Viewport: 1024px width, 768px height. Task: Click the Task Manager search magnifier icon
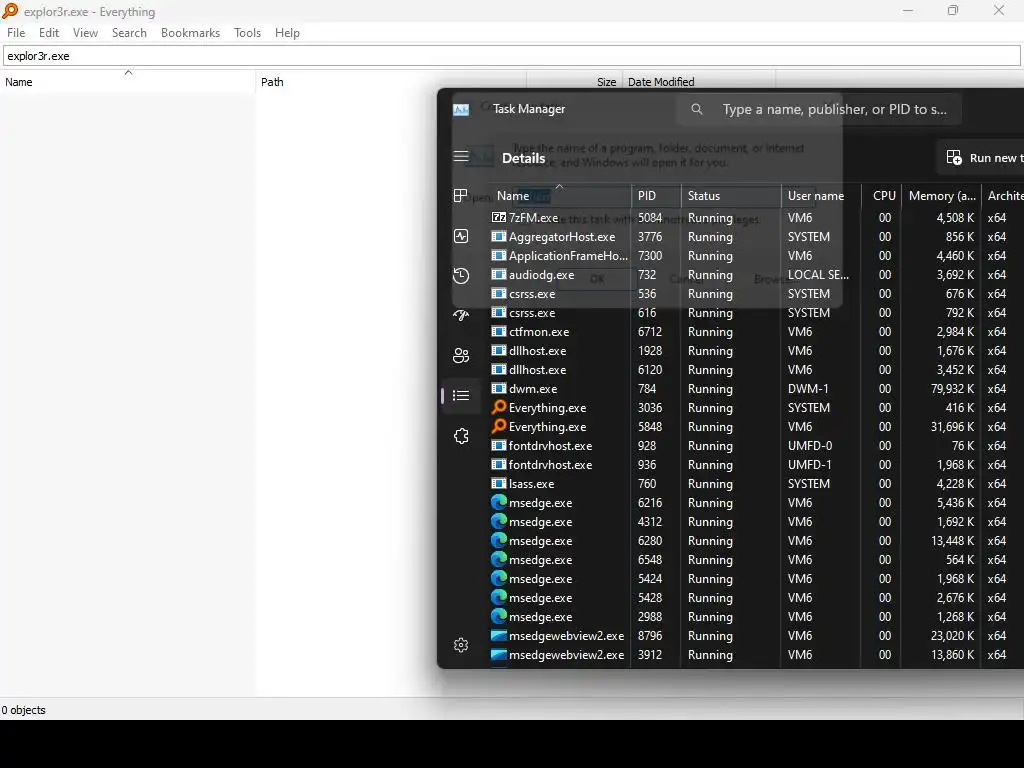697,109
